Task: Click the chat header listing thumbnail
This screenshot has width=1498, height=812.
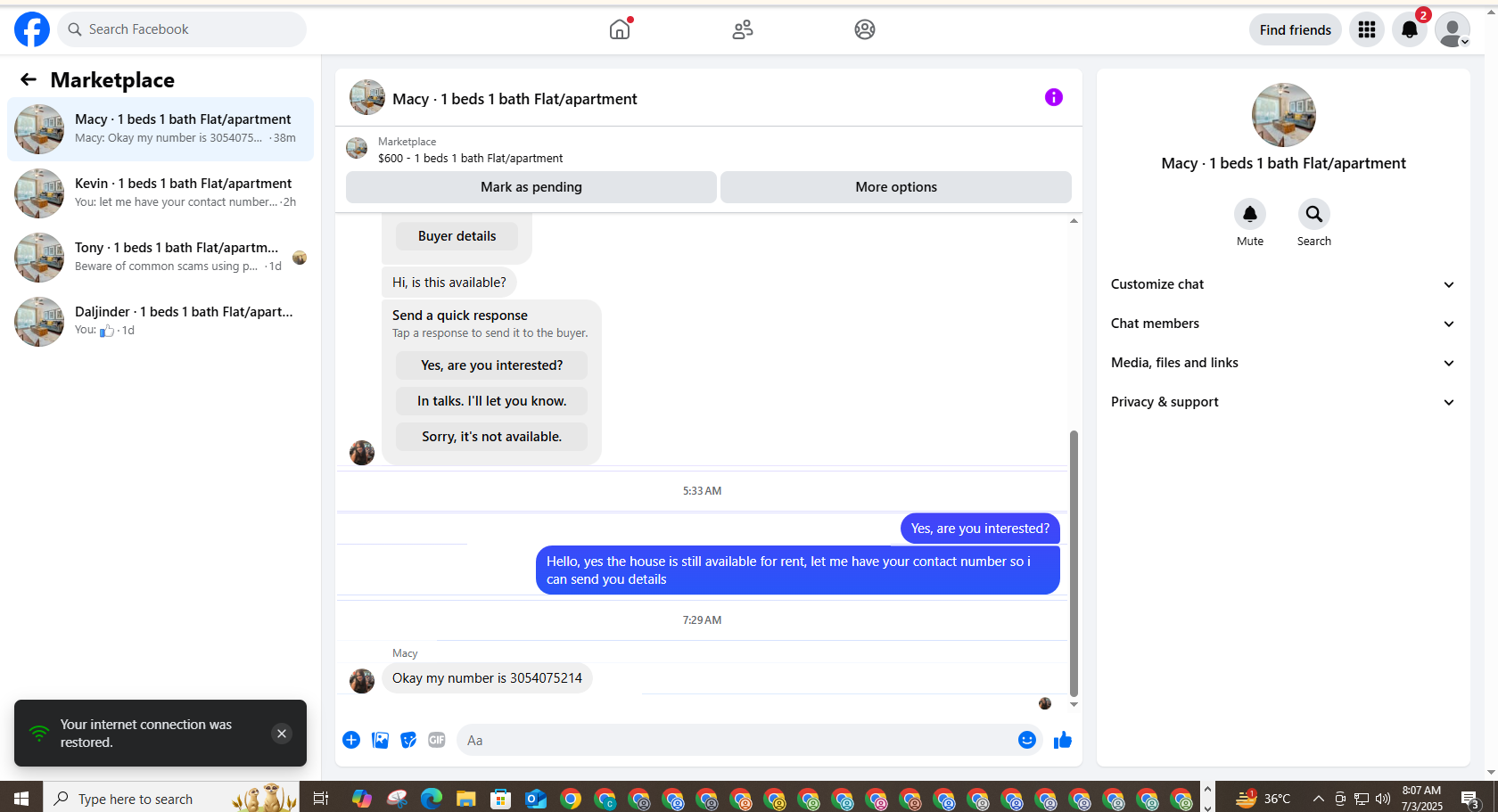Action: tap(367, 97)
